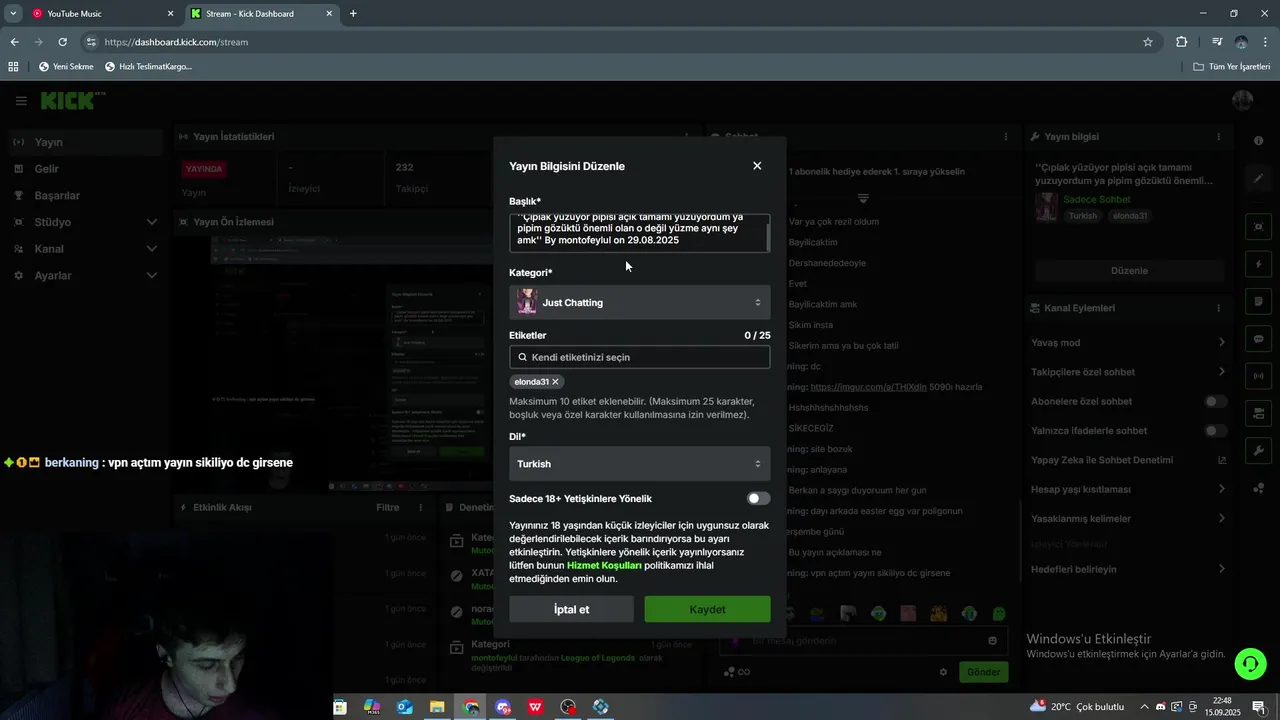The width and height of the screenshot is (1280, 720).
Task: Open the imgur link in chat
Action: (868, 387)
